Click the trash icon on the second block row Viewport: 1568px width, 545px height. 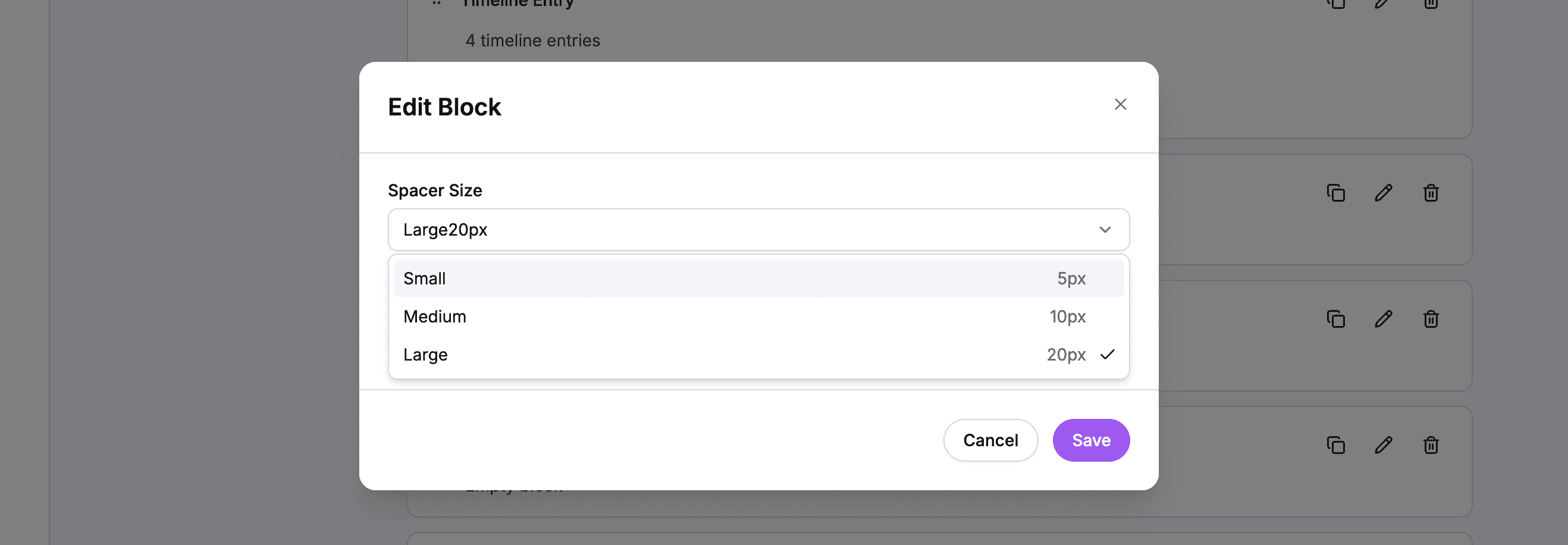point(1431,193)
